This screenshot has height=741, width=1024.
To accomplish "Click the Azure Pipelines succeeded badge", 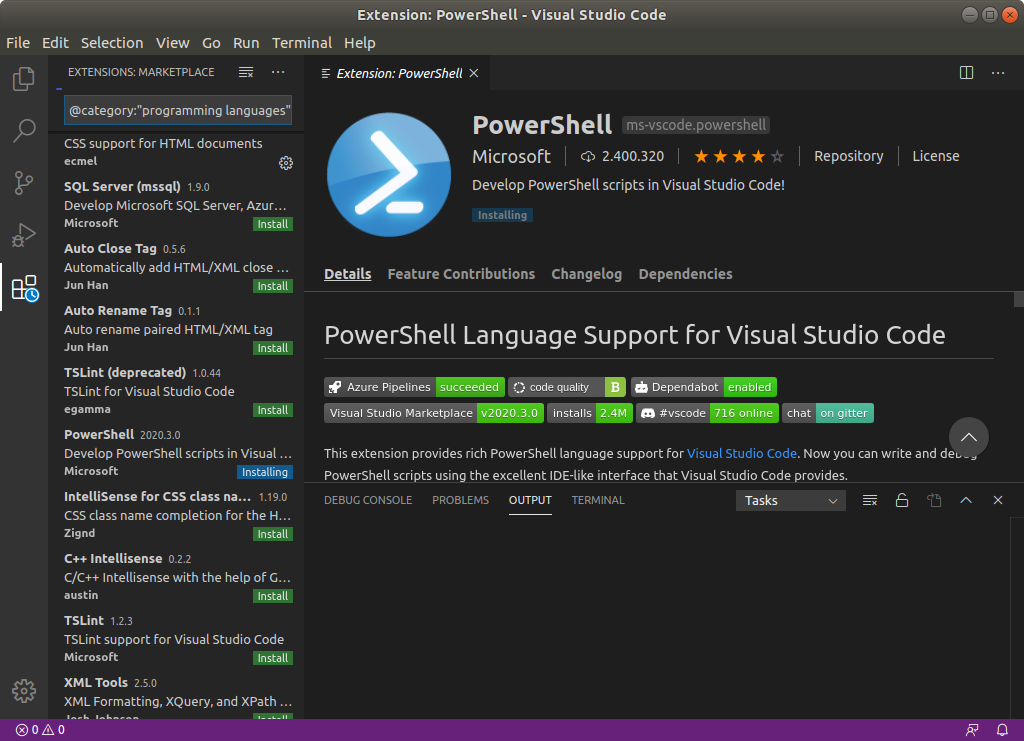I will 414,387.
